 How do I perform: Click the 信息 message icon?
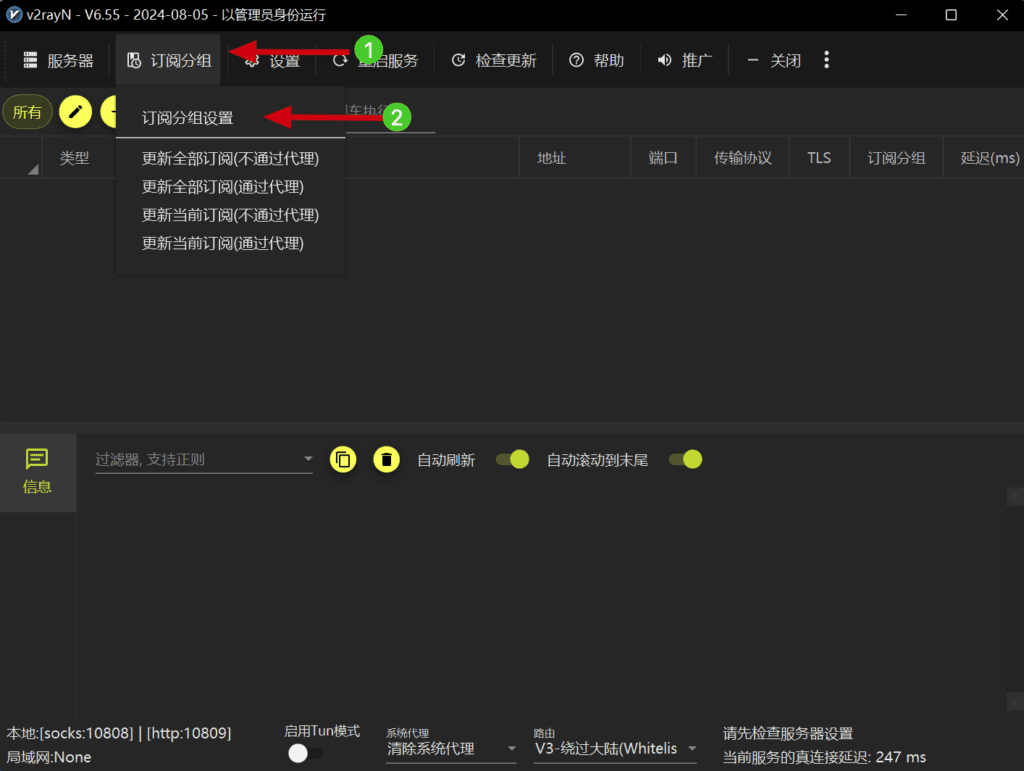(x=37, y=459)
